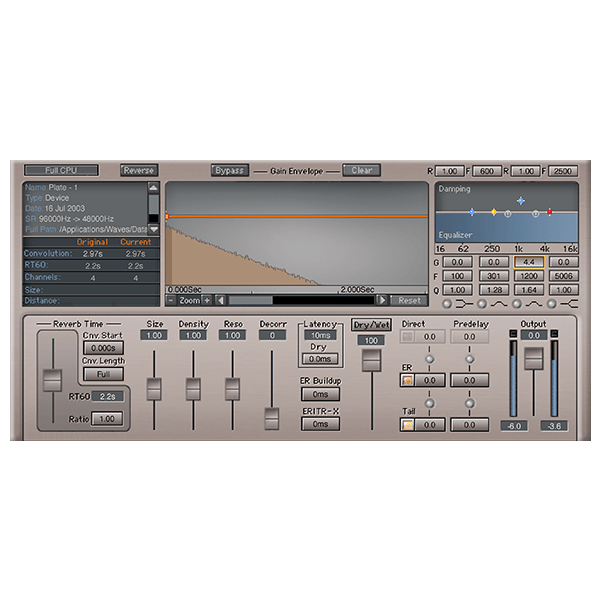Click the orange gain envelope start point
This screenshot has width=600, height=600.
click(167, 217)
